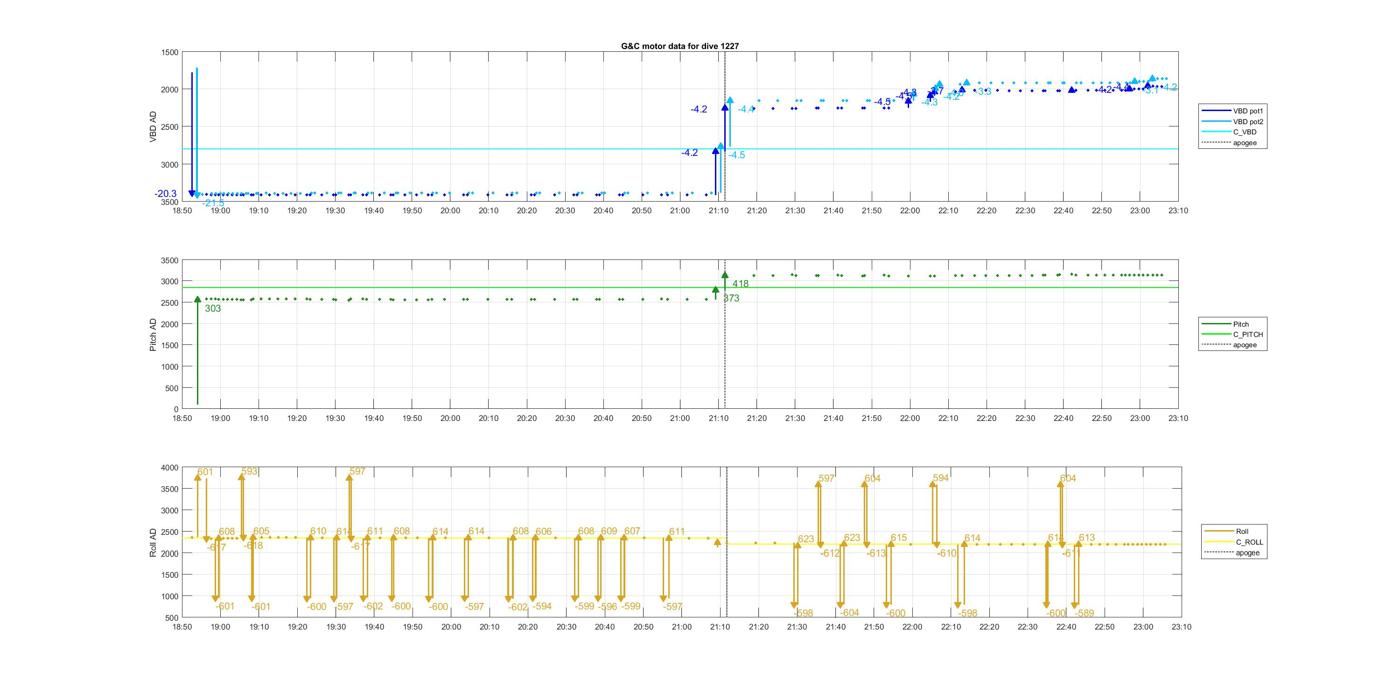Click the 'Roll AD' y-axis label
This screenshot has height=693, width=1400.
coord(154,542)
